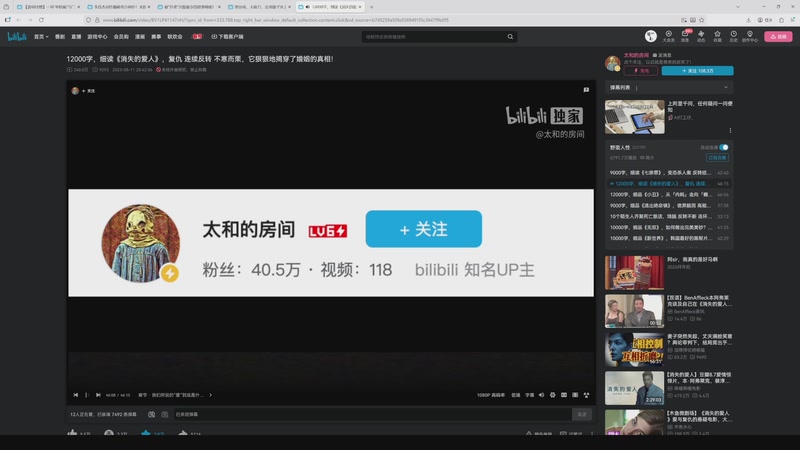Click the browser address bar URL

pos(276,20)
